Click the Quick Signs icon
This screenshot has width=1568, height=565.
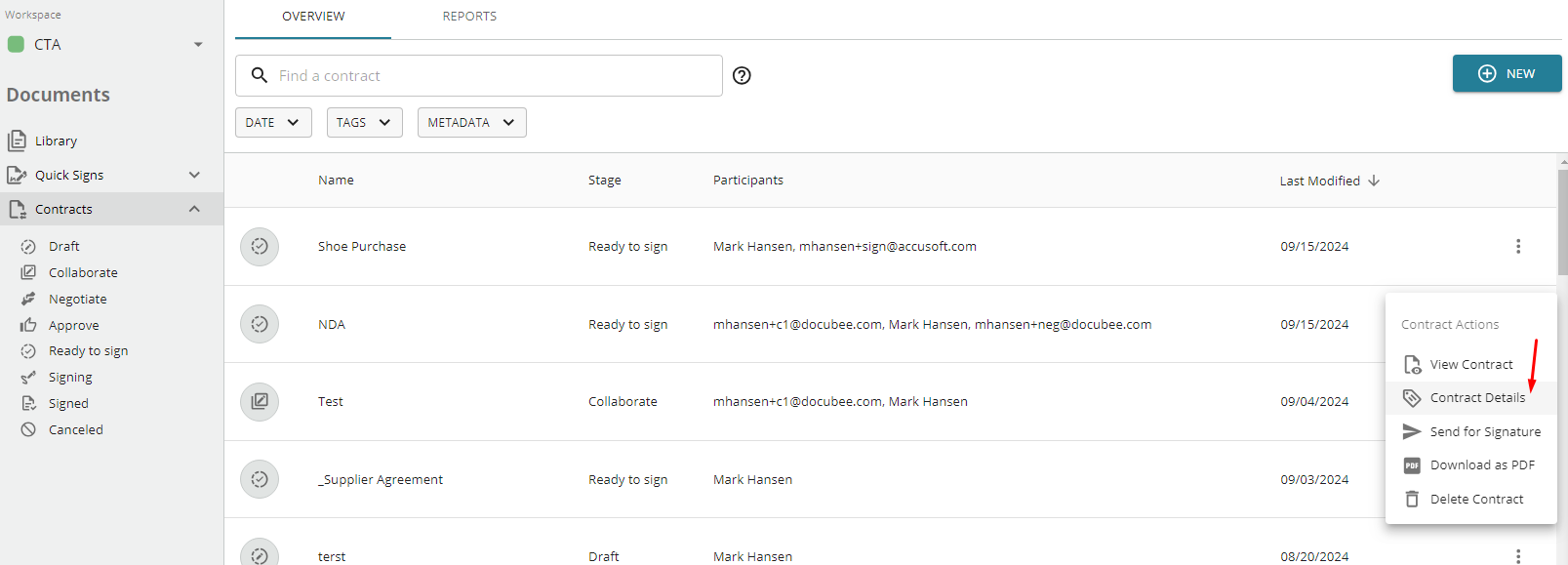pyautogui.click(x=17, y=175)
